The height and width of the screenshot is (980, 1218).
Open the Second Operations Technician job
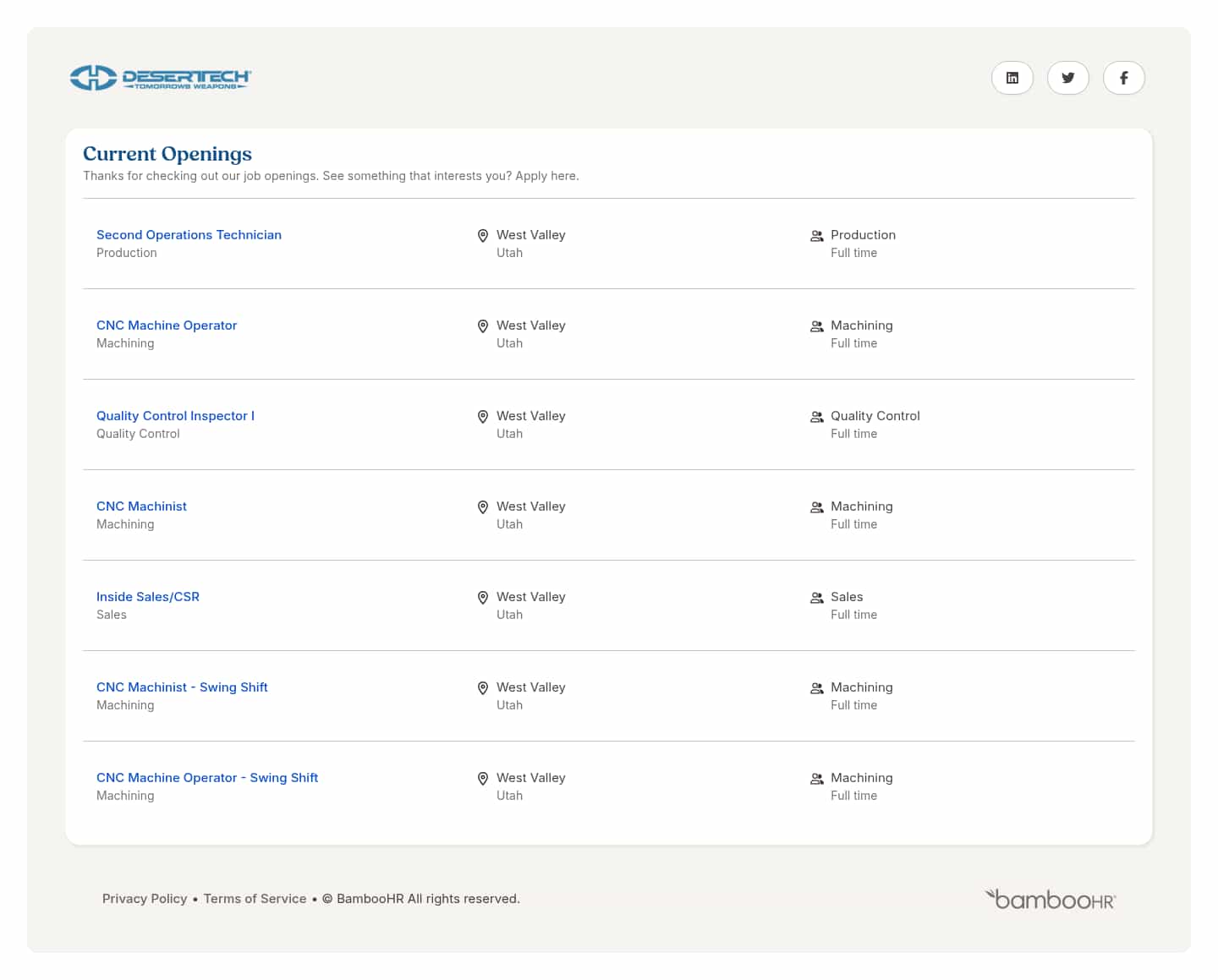coord(189,235)
